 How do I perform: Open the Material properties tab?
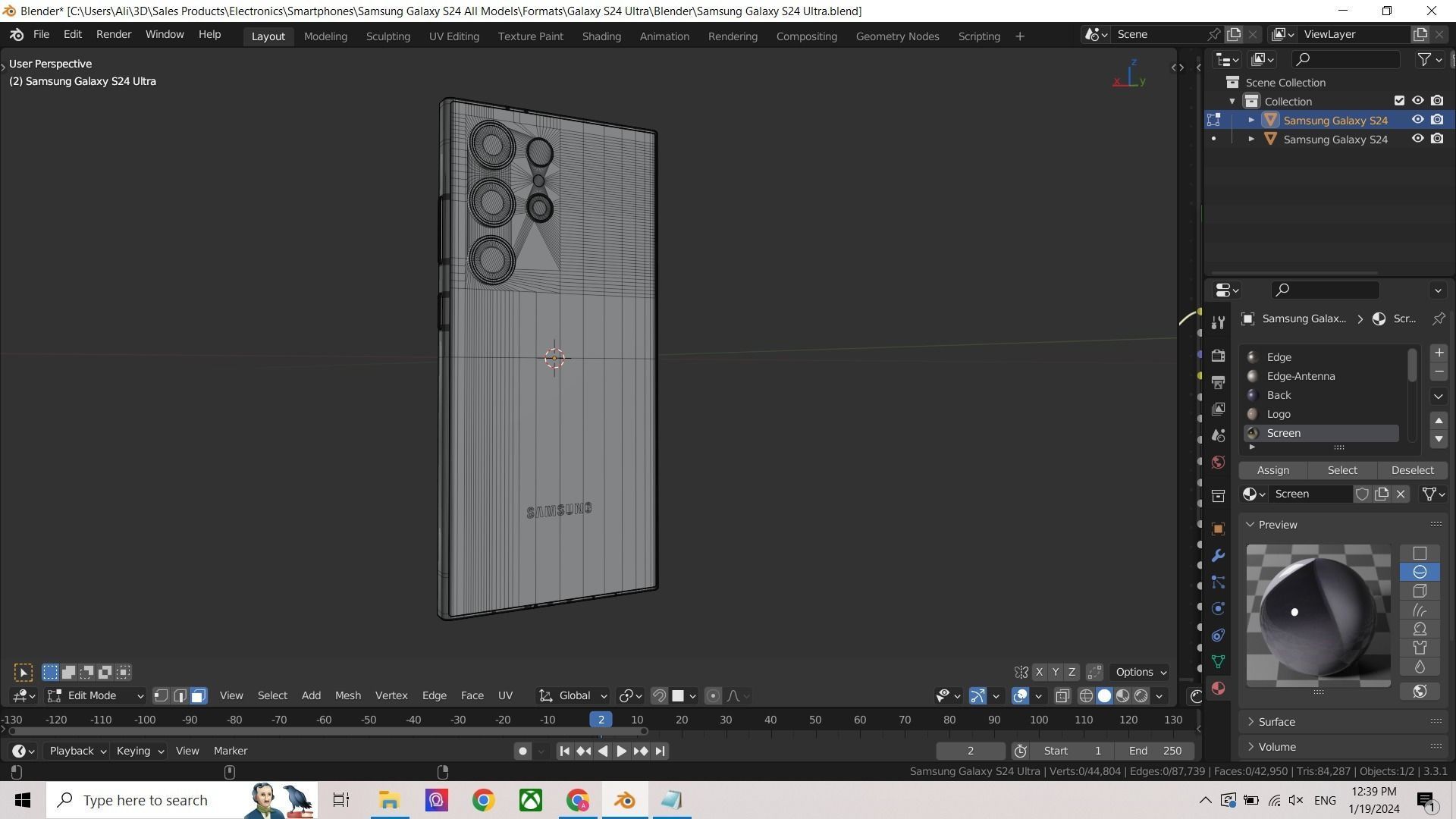[x=1218, y=688]
